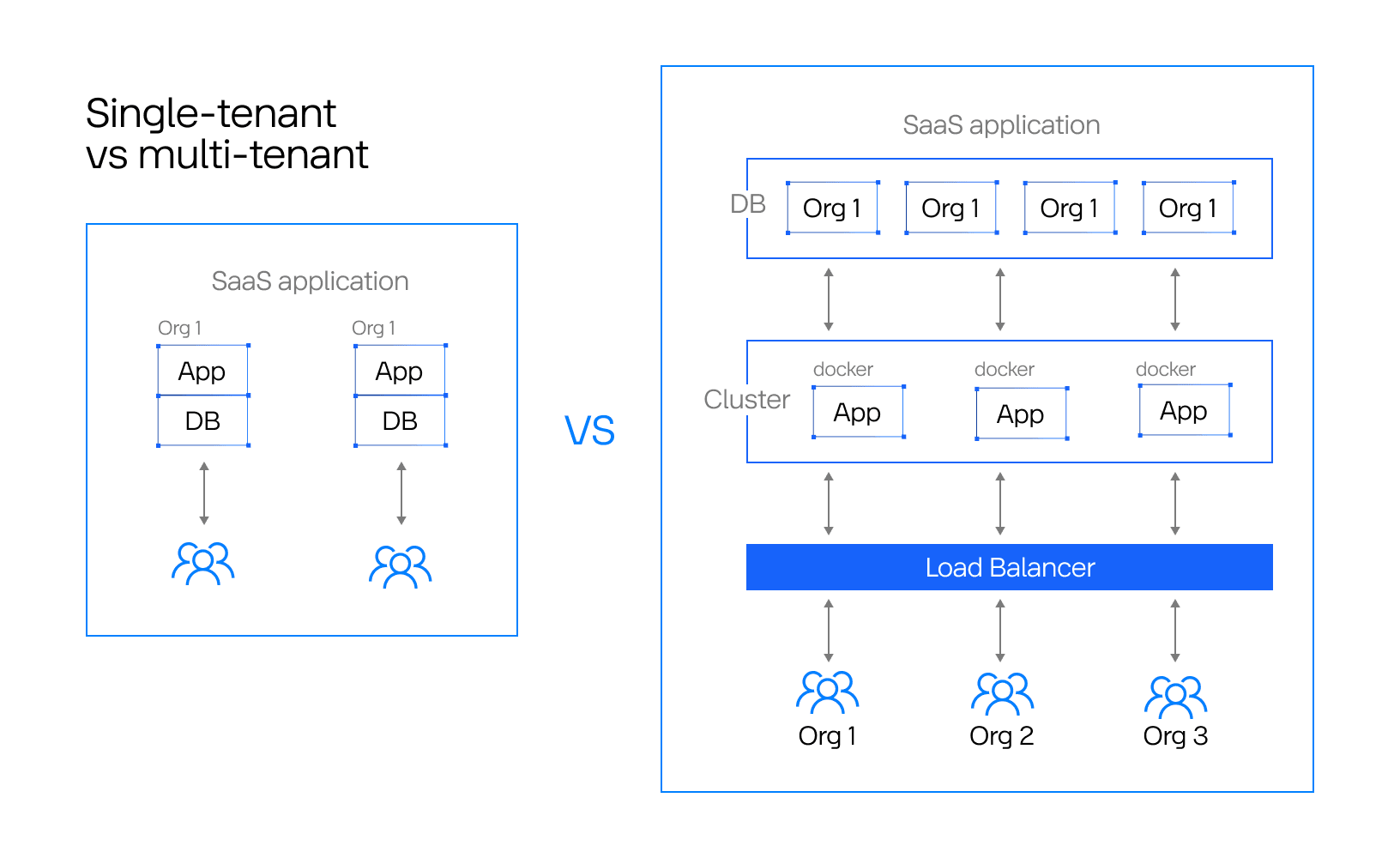The image size is (1400, 858).
Task: Click small 'Org 1' label above right App/DB stack
Action: (374, 328)
